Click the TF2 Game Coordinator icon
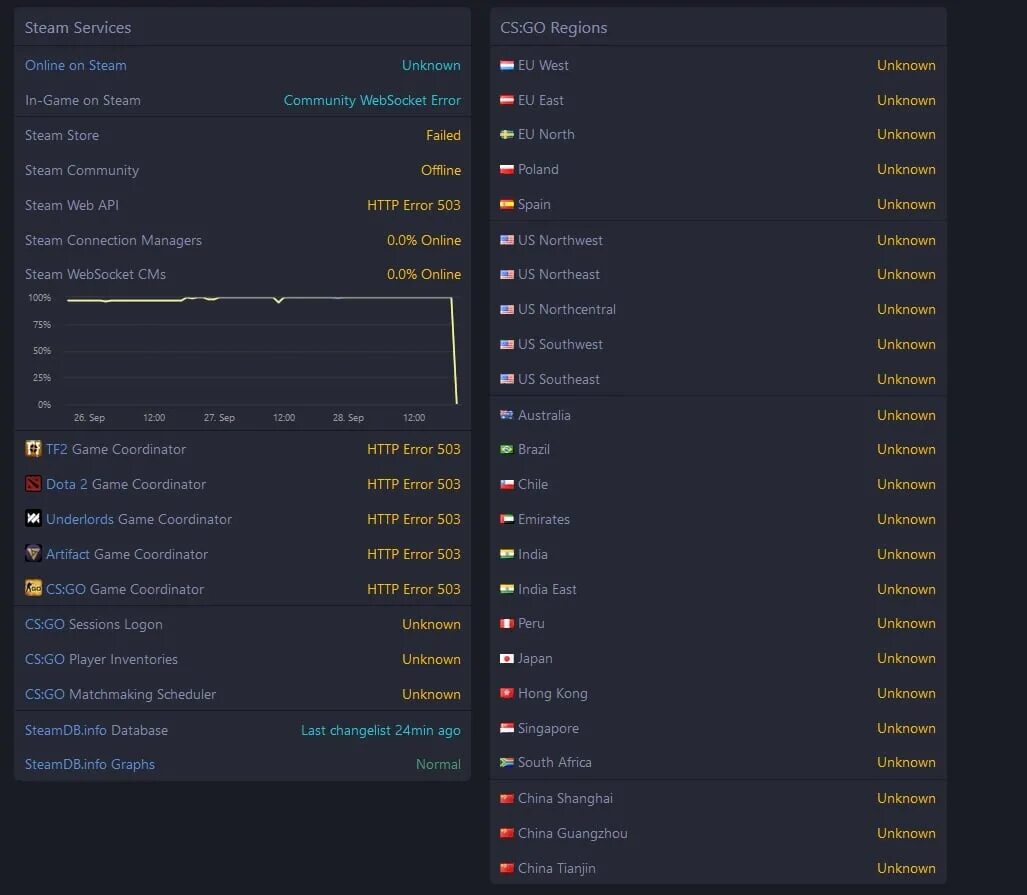The height and width of the screenshot is (895, 1027). [33, 449]
